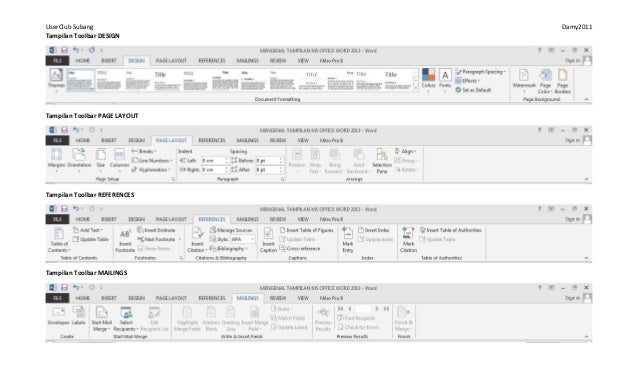The image size is (638, 388).
Task: Expand the Document Formatting gallery scroll arrows
Action: [415, 80]
